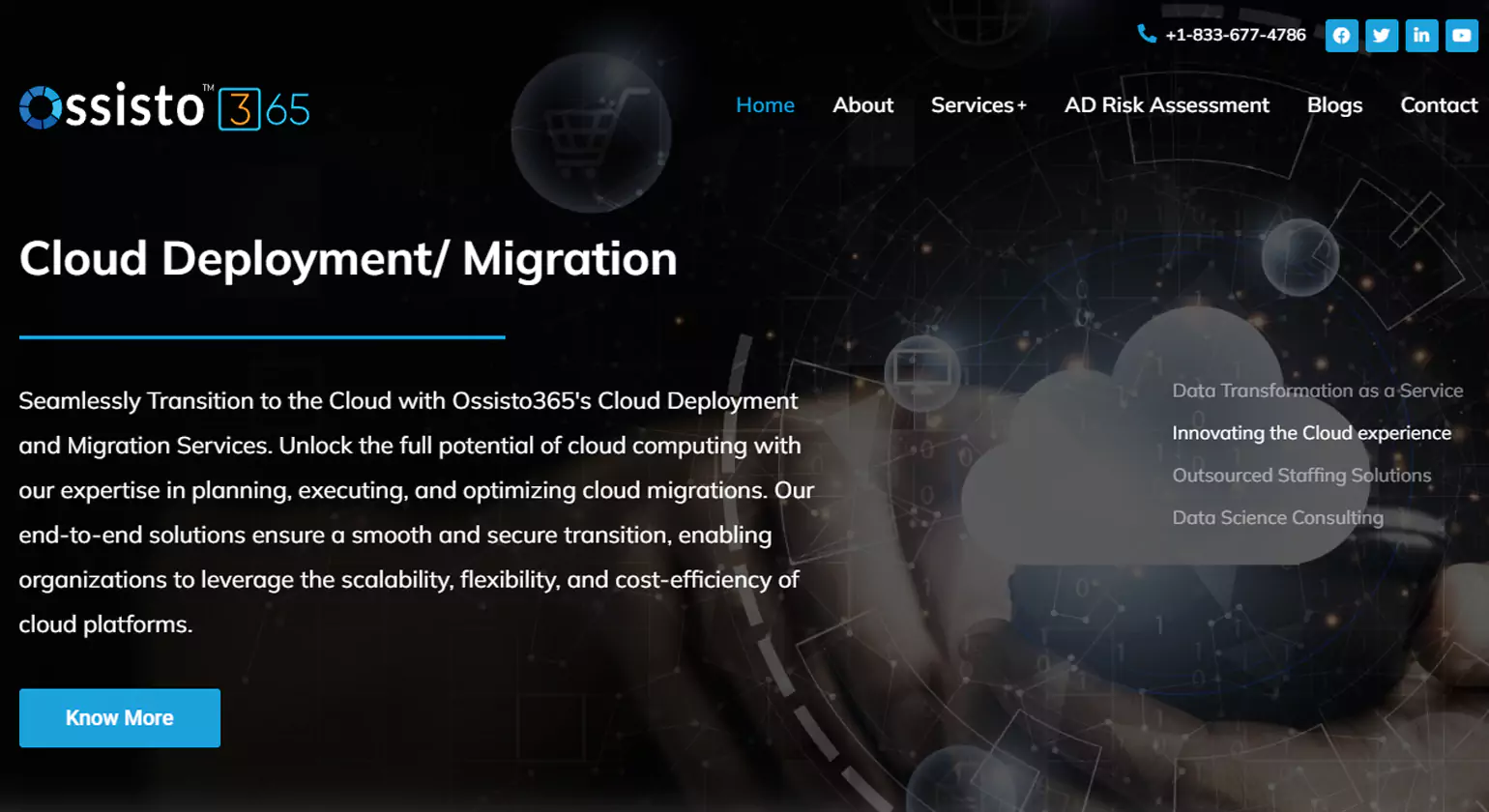
Task: Click the Ossisto 365 logo
Action: tap(164, 107)
